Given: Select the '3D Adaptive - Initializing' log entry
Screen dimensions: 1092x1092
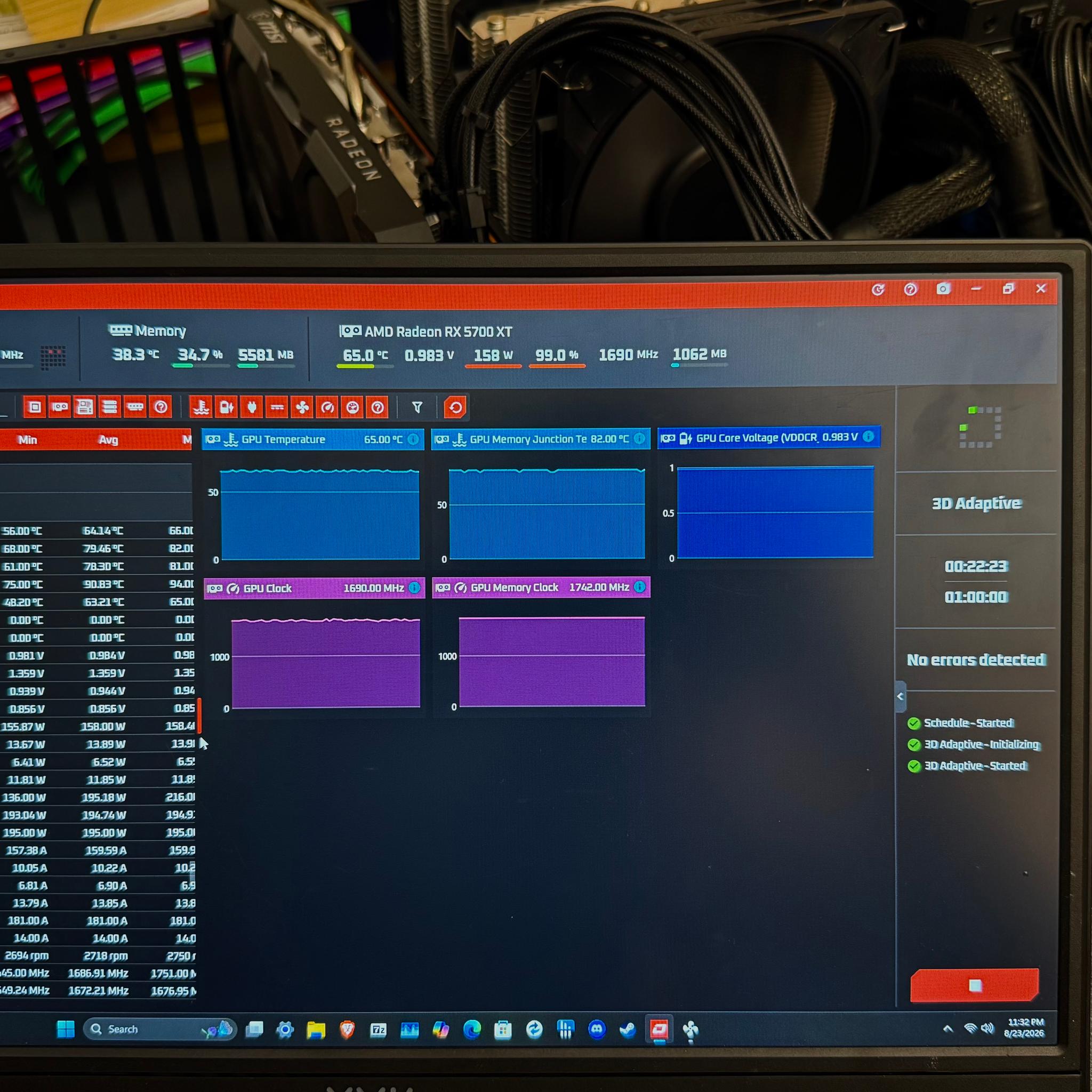Looking at the screenshot, I should pyautogui.click(x=973, y=744).
